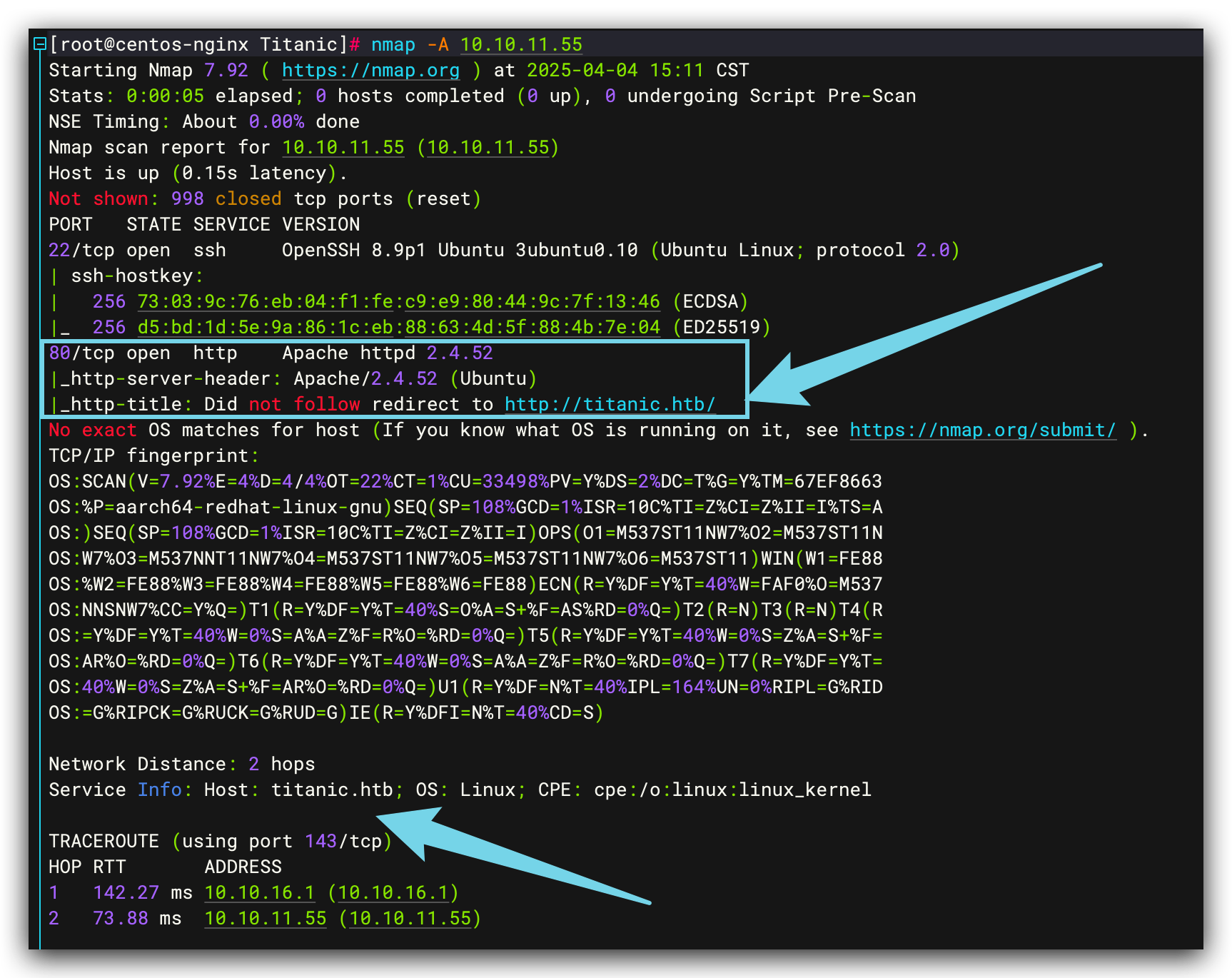This screenshot has height=978, width=1232.
Task: Click the orange 'closed' word
Action: click(x=248, y=199)
